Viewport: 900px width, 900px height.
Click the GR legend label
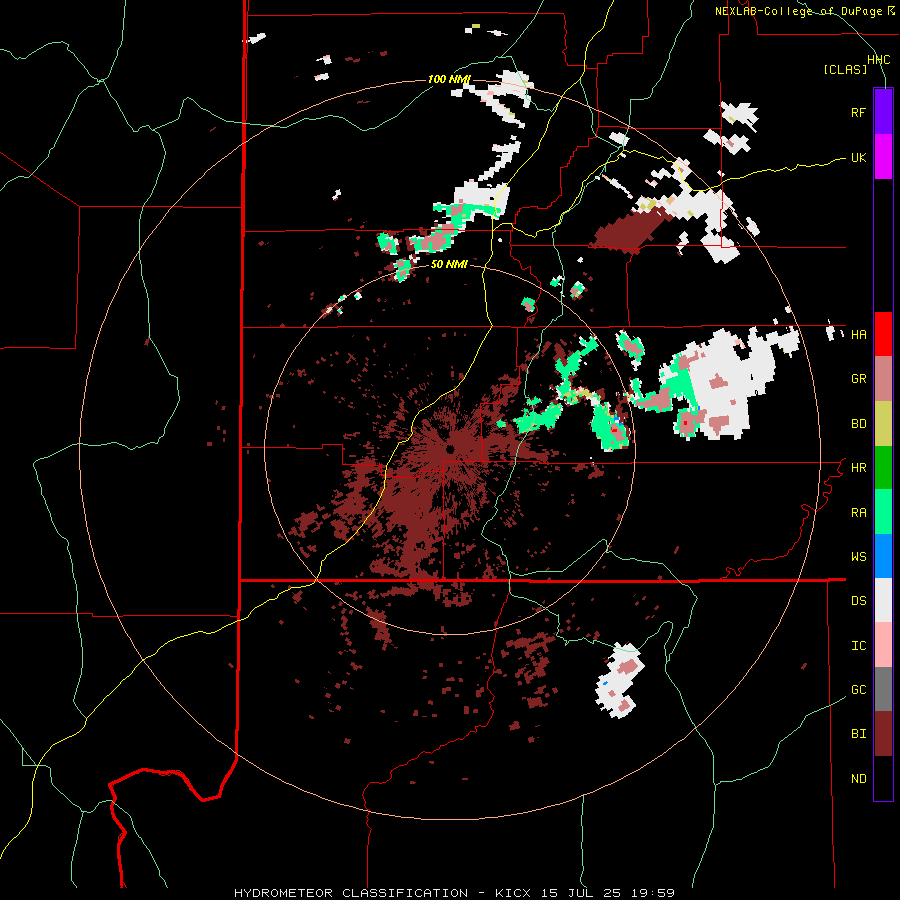tap(858, 379)
